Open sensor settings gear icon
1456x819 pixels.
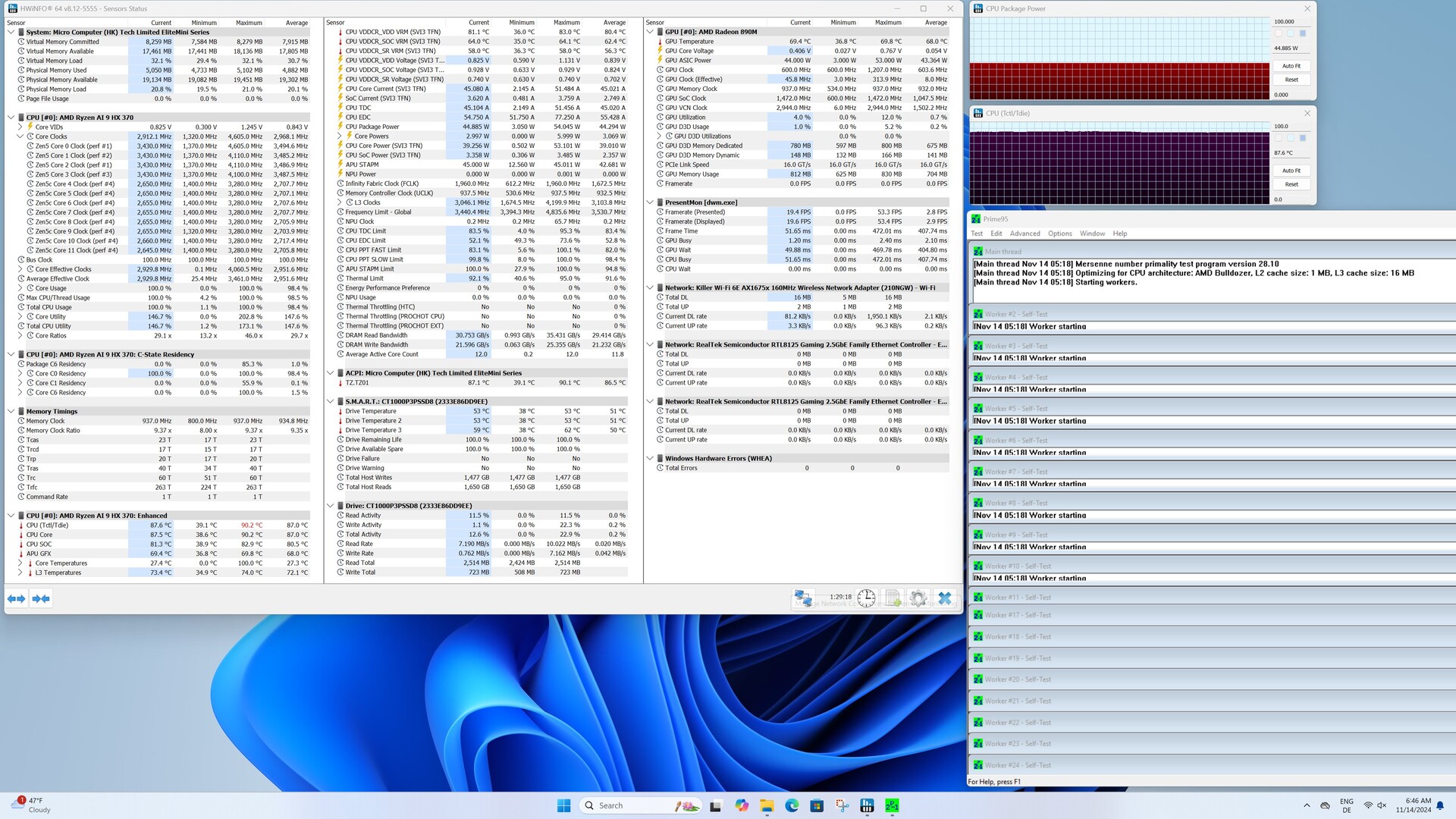click(918, 598)
